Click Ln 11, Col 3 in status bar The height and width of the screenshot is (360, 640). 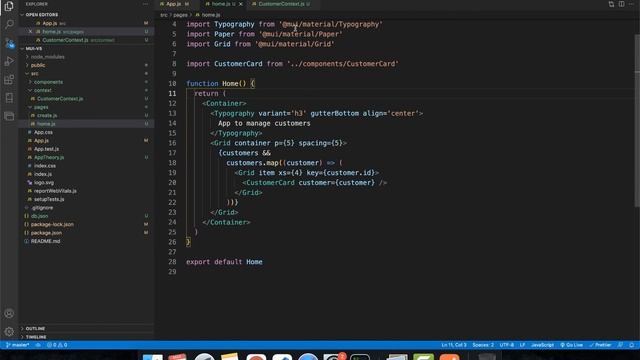point(453,345)
